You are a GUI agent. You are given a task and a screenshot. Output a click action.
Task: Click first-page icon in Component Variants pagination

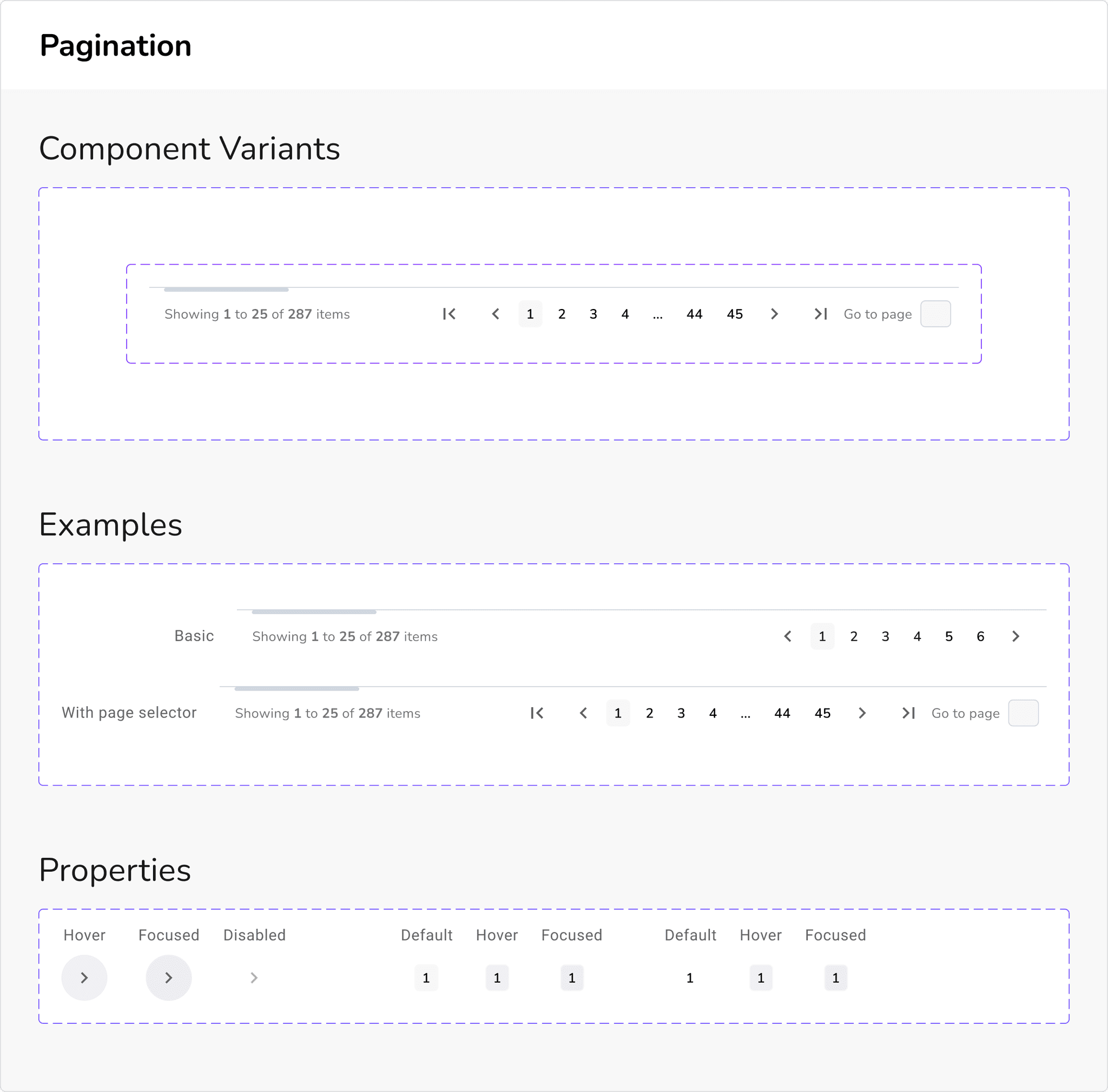coord(449,314)
